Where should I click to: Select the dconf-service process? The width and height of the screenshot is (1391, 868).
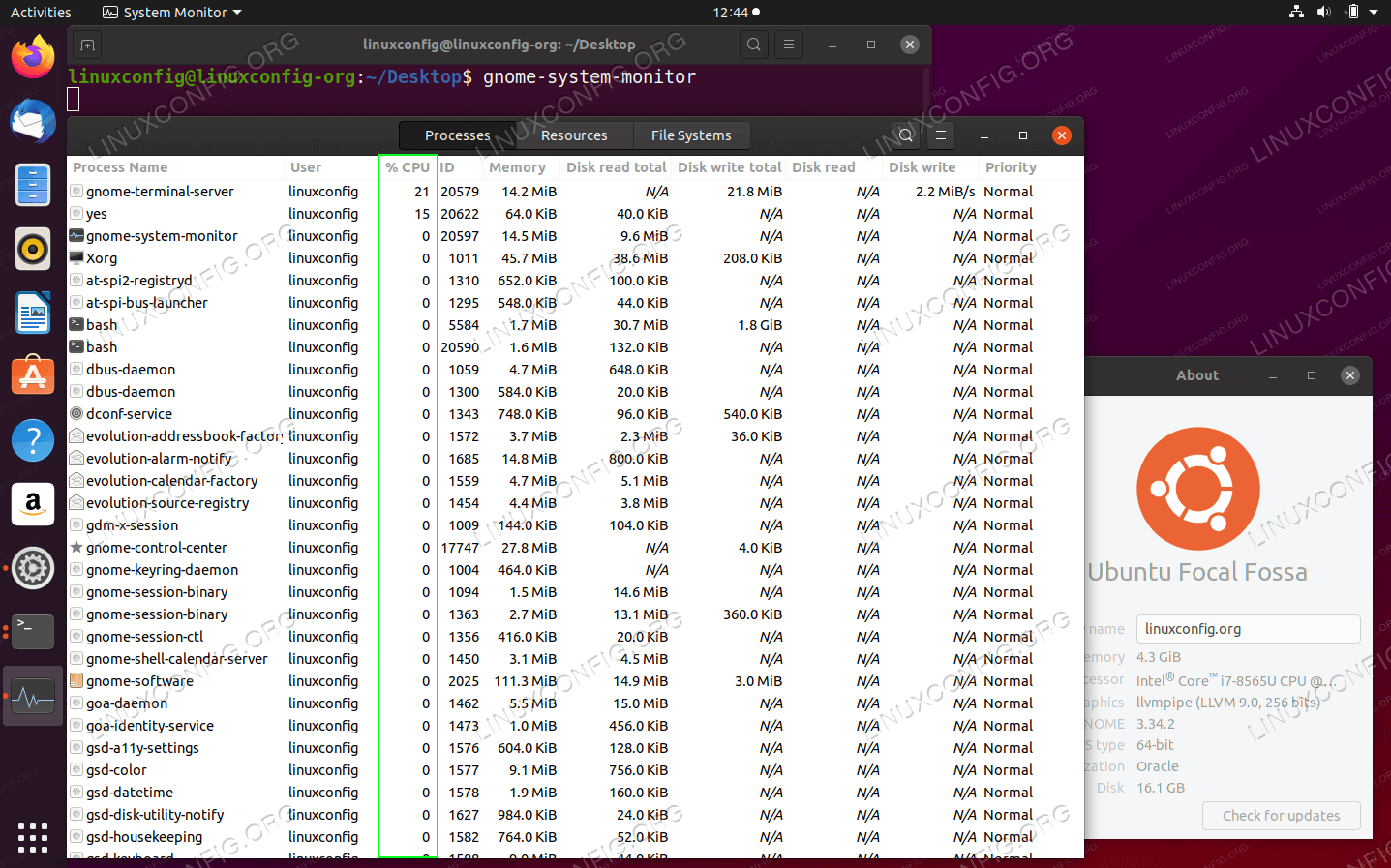(575, 414)
